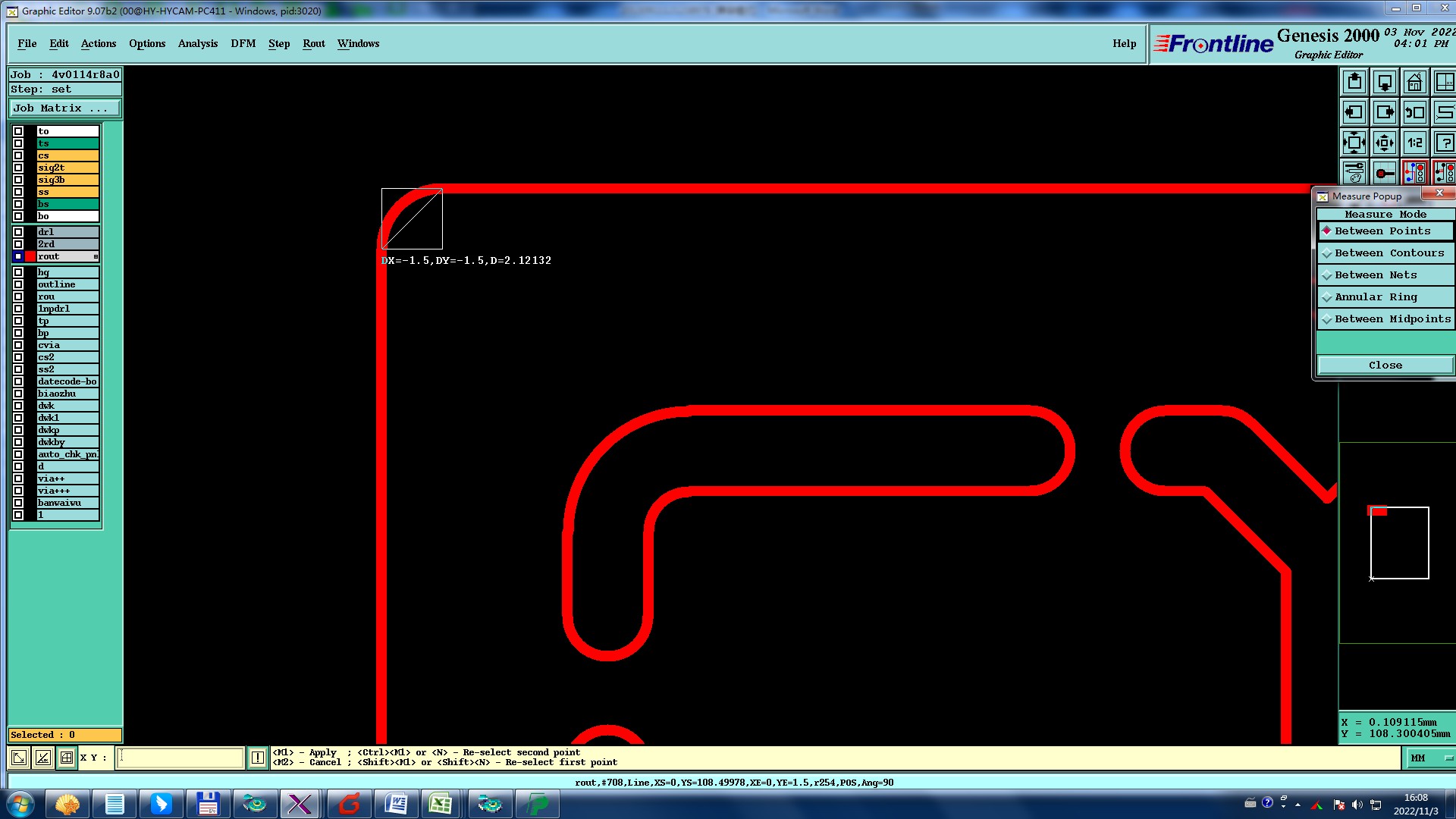The height and width of the screenshot is (819, 1456).
Task: Click the red rout layer color swatch
Action: coord(30,256)
